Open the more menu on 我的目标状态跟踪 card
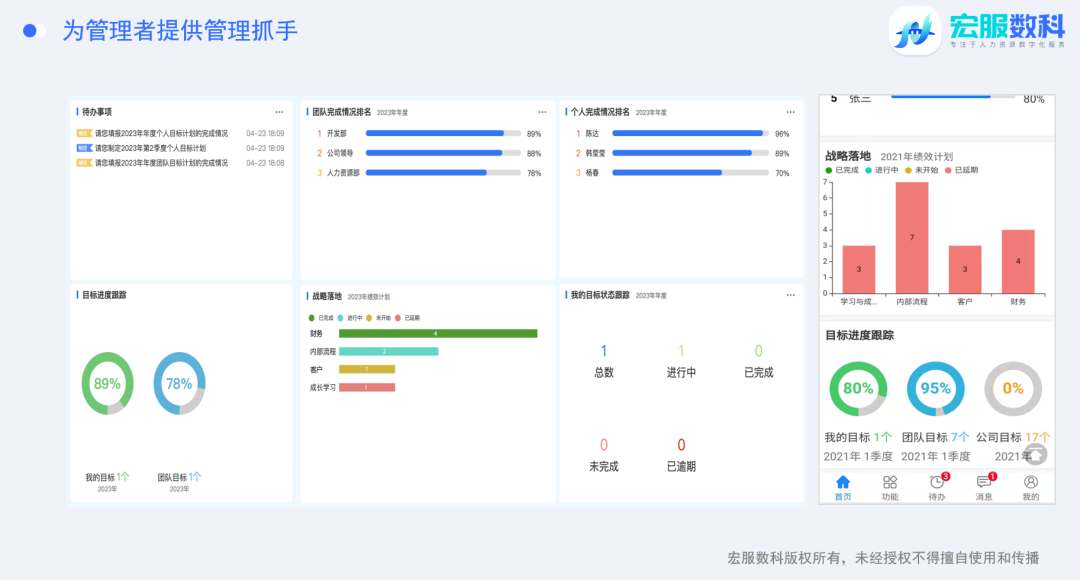1080x580 pixels. point(789,294)
